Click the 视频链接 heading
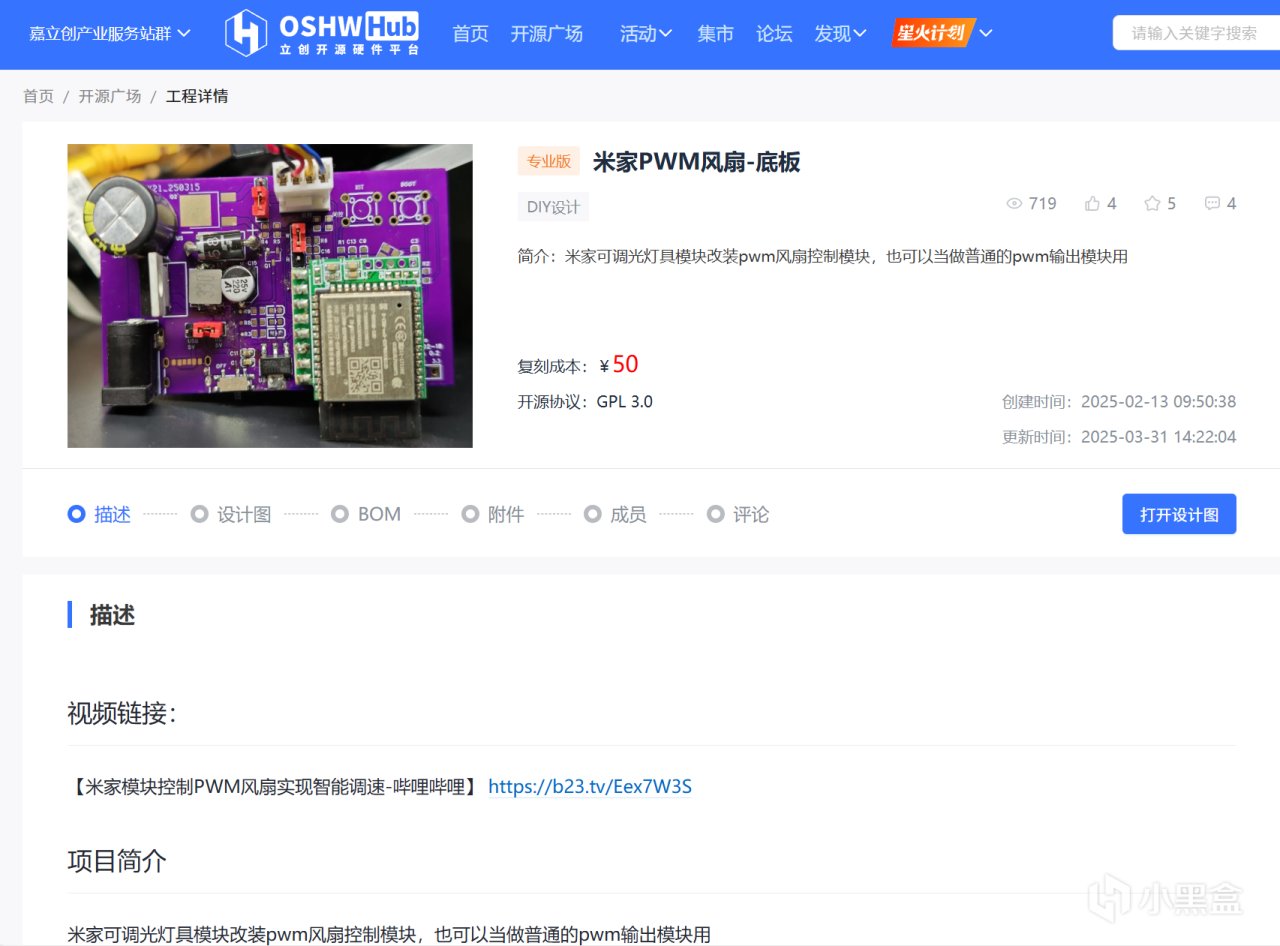The width and height of the screenshot is (1280, 946). click(122, 714)
